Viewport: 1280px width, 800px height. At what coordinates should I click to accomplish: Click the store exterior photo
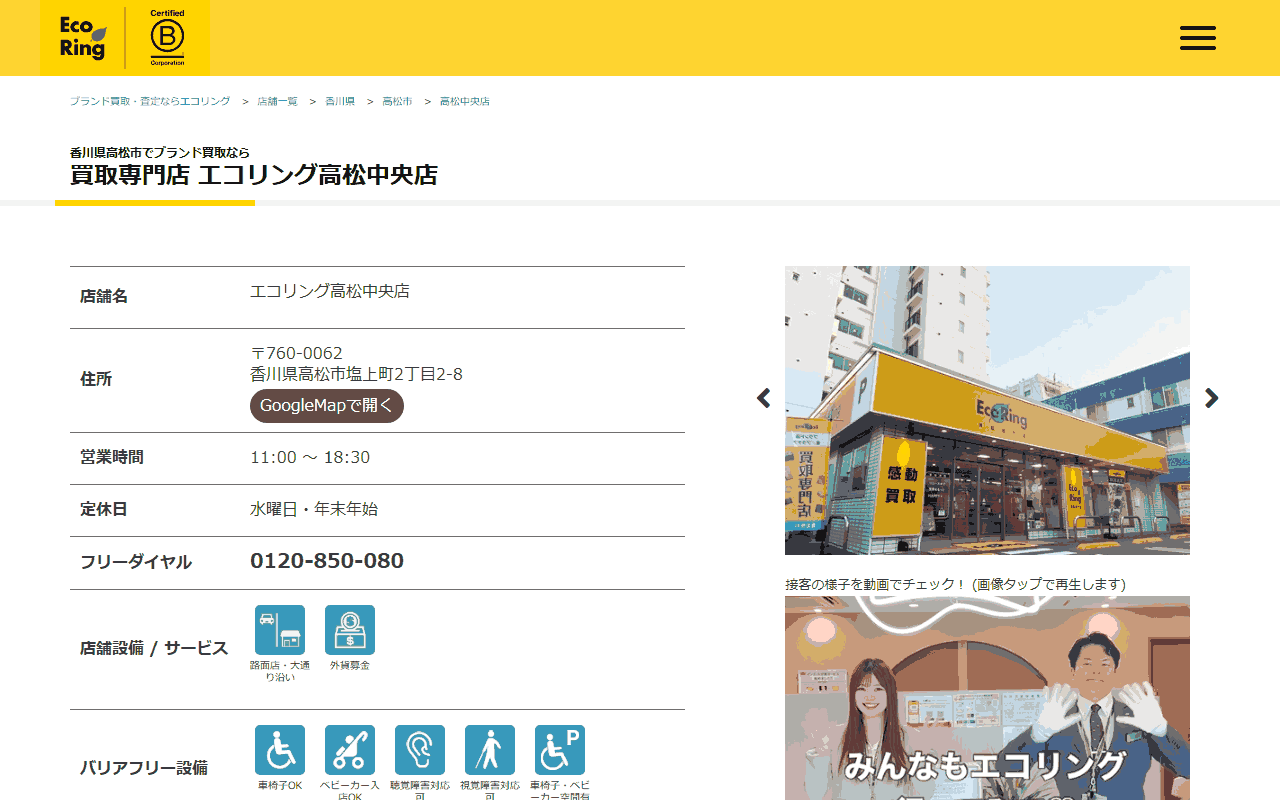(987, 410)
